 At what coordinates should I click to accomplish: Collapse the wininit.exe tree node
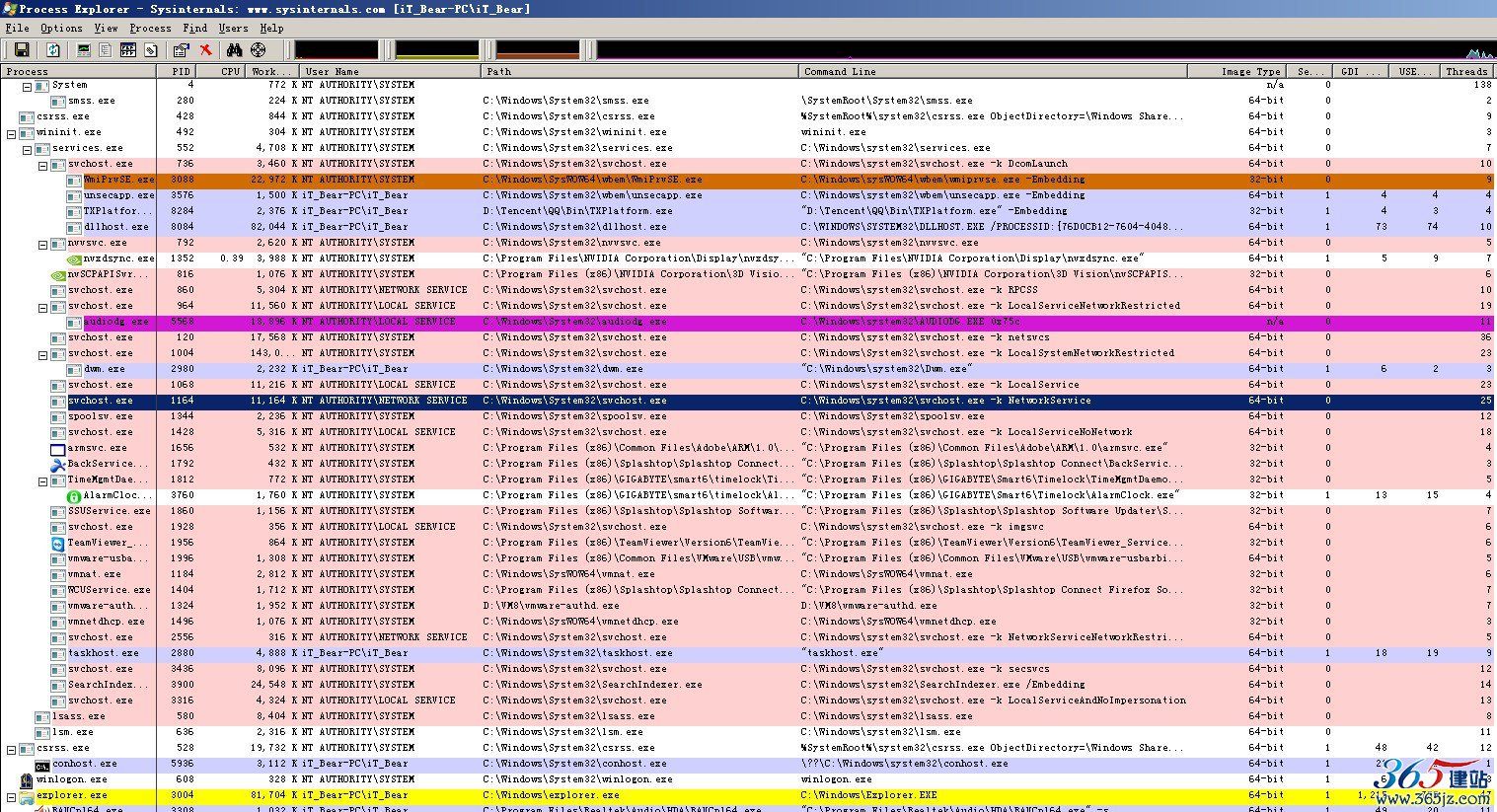11,133
